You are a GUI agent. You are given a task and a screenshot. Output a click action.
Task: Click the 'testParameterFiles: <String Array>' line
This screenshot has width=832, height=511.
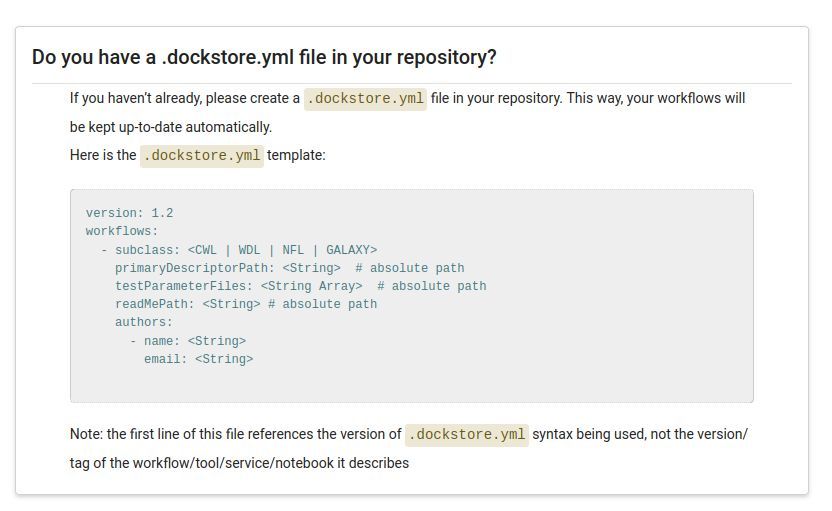coord(300,286)
